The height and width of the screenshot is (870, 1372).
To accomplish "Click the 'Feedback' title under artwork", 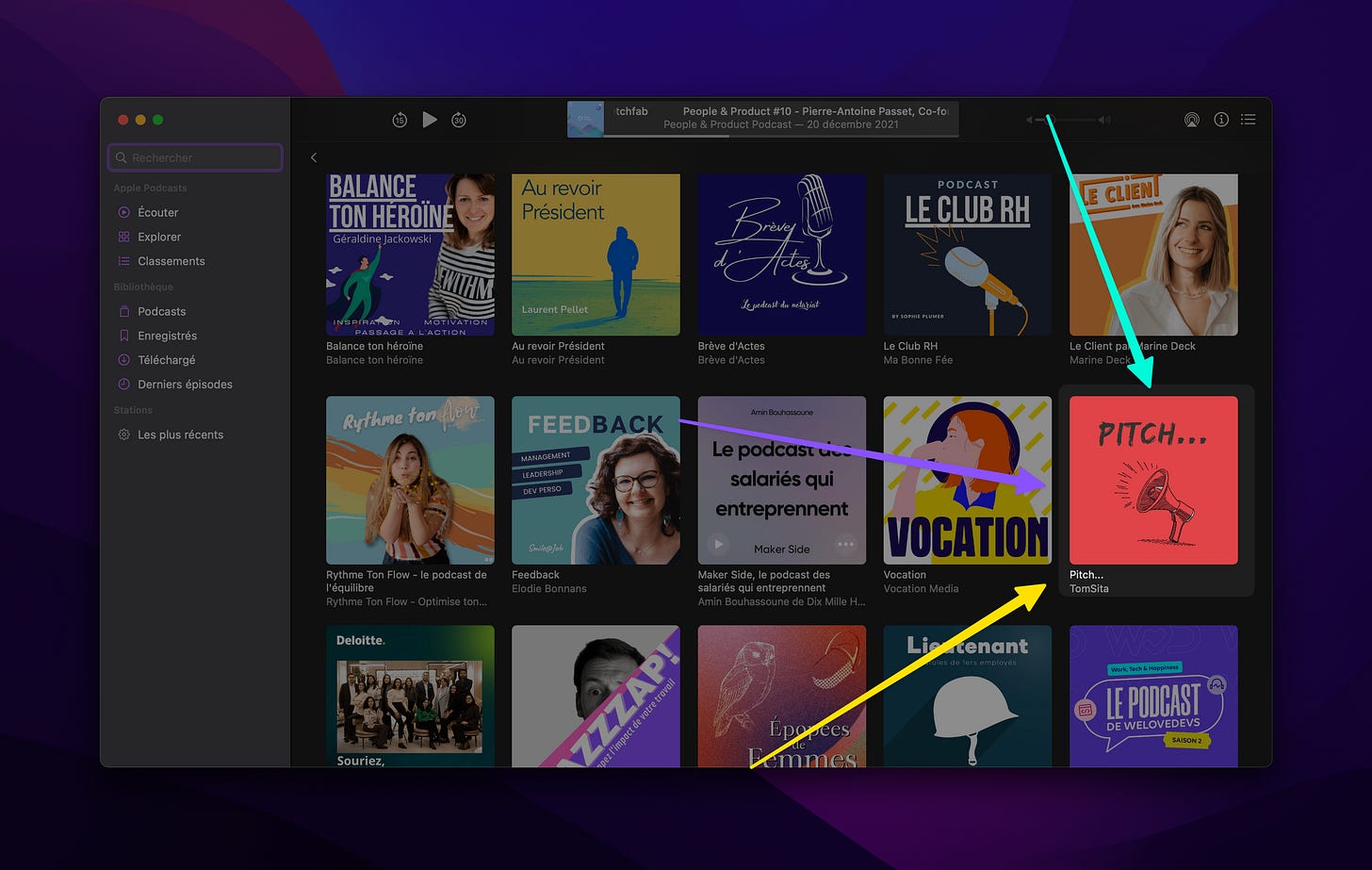I will click(535, 574).
